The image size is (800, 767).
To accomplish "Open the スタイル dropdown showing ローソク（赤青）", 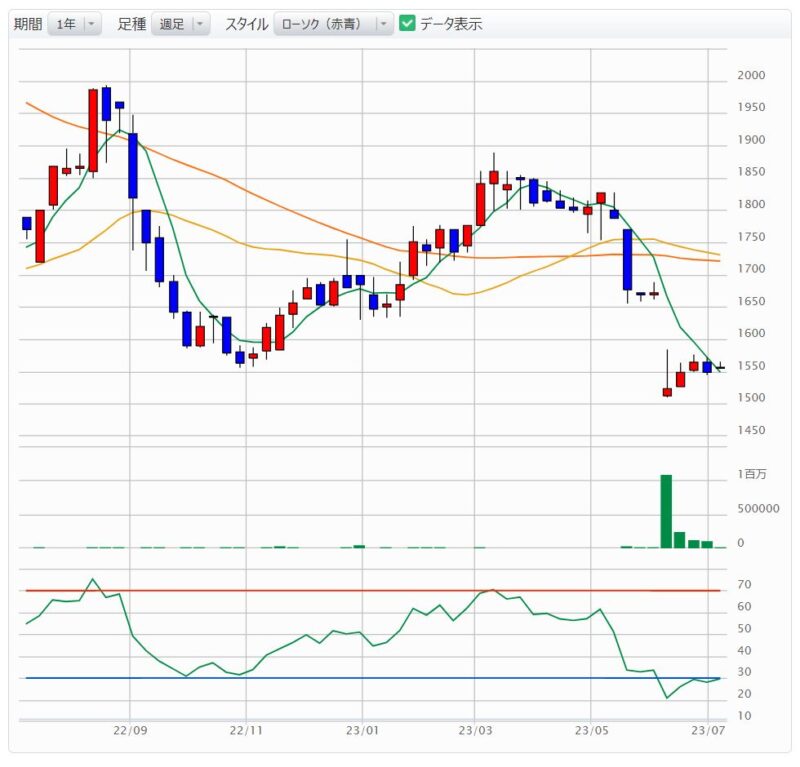I will pyautogui.click(x=334, y=24).
